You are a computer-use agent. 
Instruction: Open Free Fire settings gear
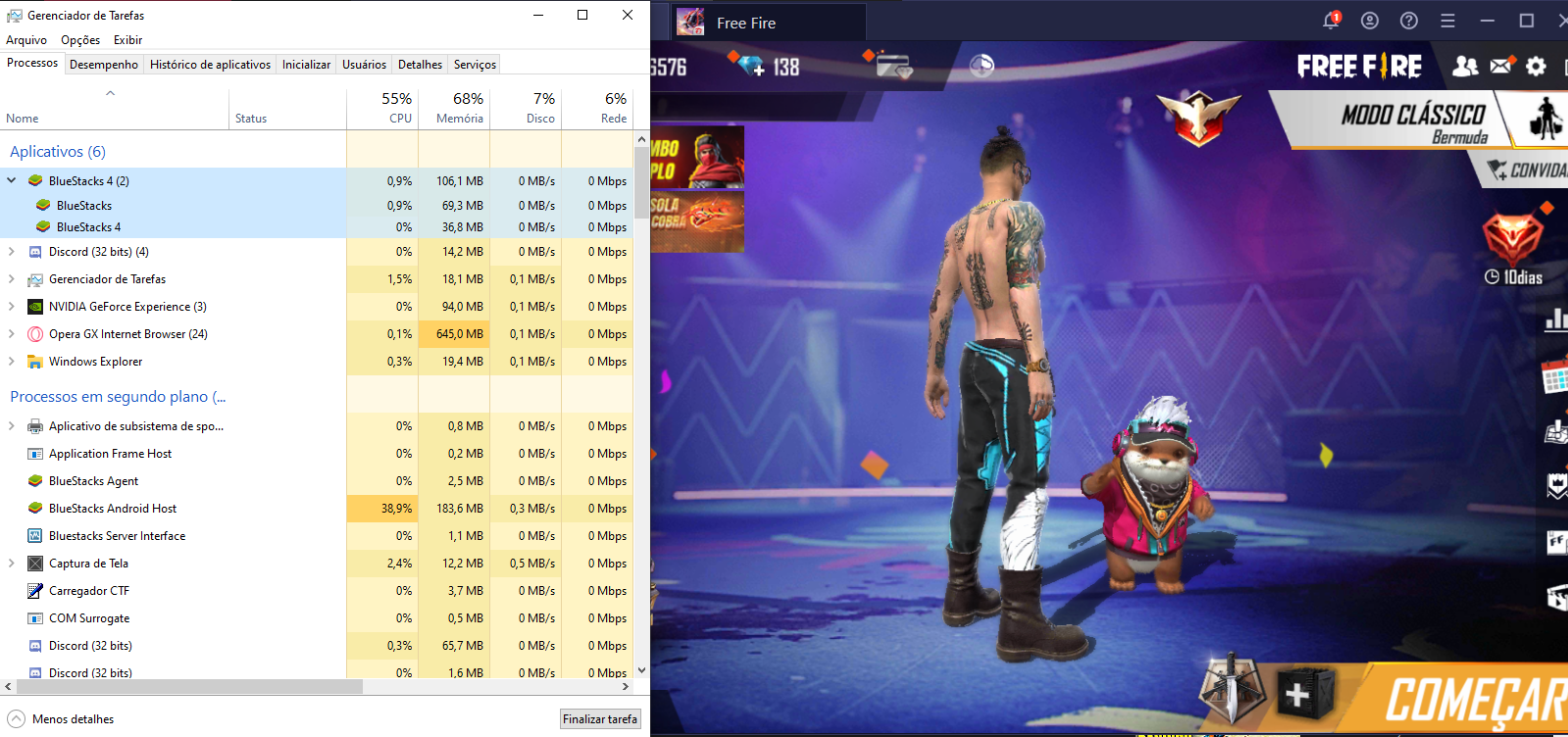(x=1537, y=66)
